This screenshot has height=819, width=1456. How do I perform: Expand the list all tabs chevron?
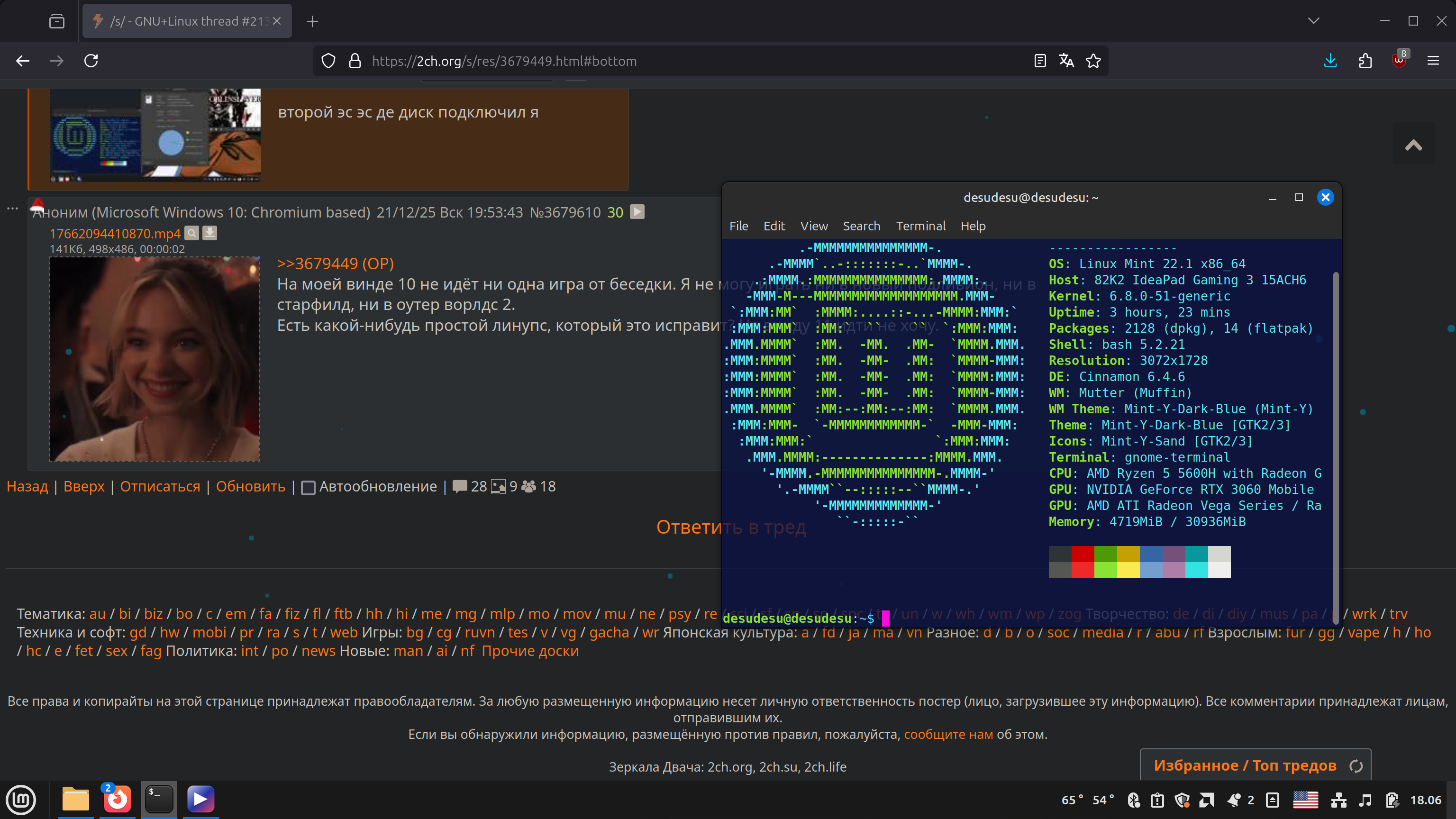(x=1313, y=21)
